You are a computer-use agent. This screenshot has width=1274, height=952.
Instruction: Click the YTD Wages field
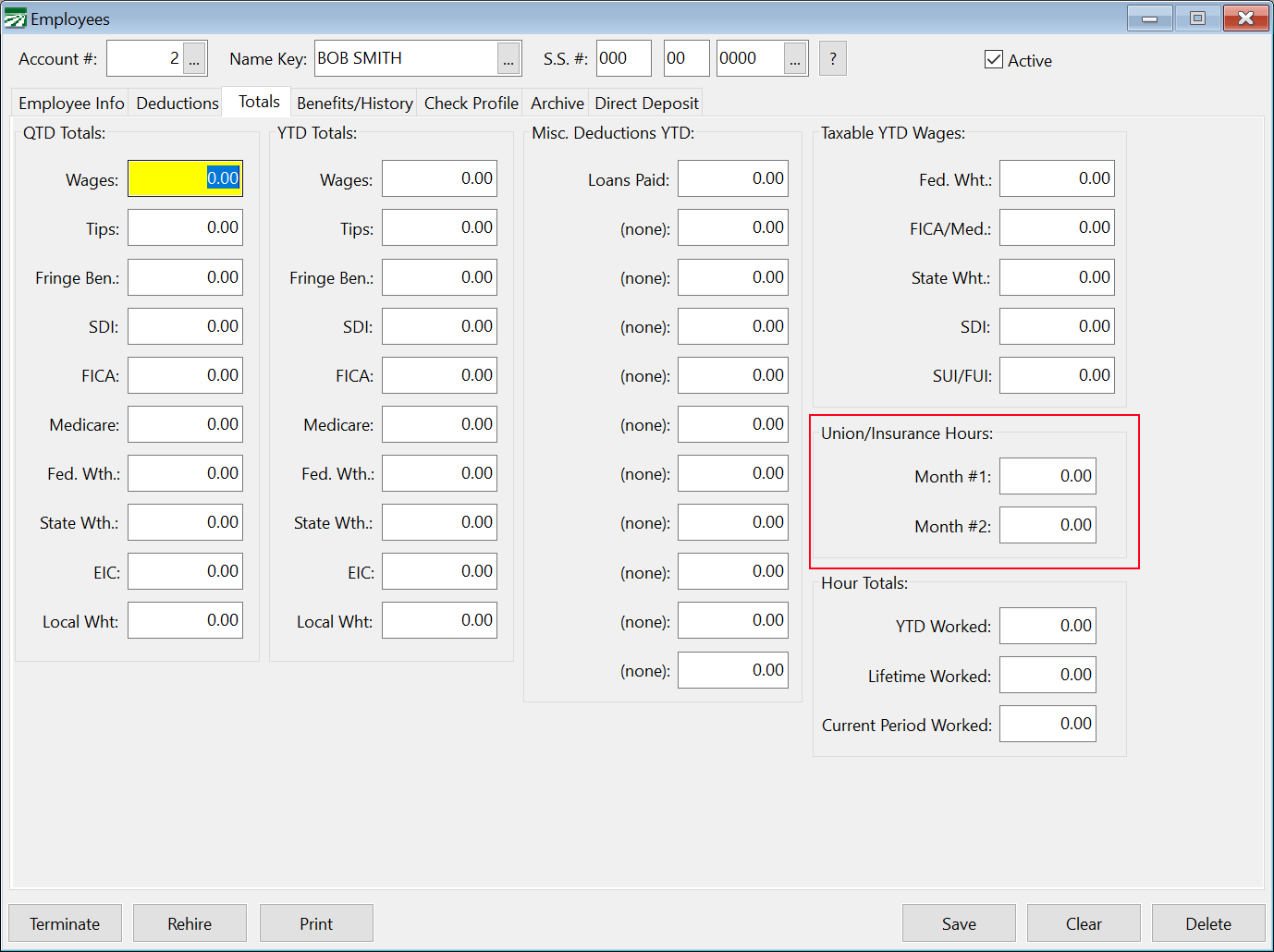[439, 178]
